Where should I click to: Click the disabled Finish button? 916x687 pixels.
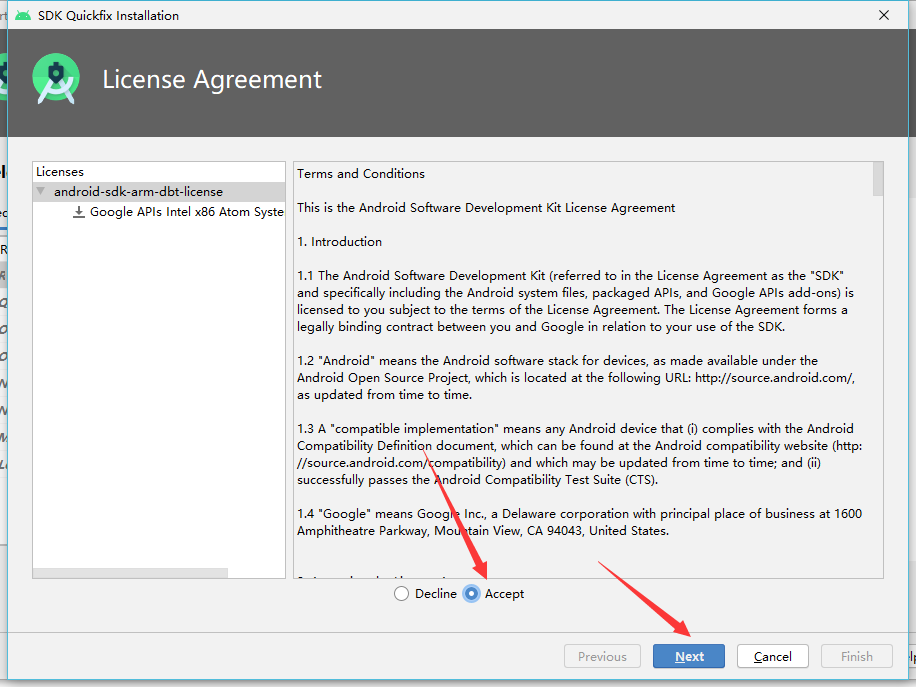point(856,656)
